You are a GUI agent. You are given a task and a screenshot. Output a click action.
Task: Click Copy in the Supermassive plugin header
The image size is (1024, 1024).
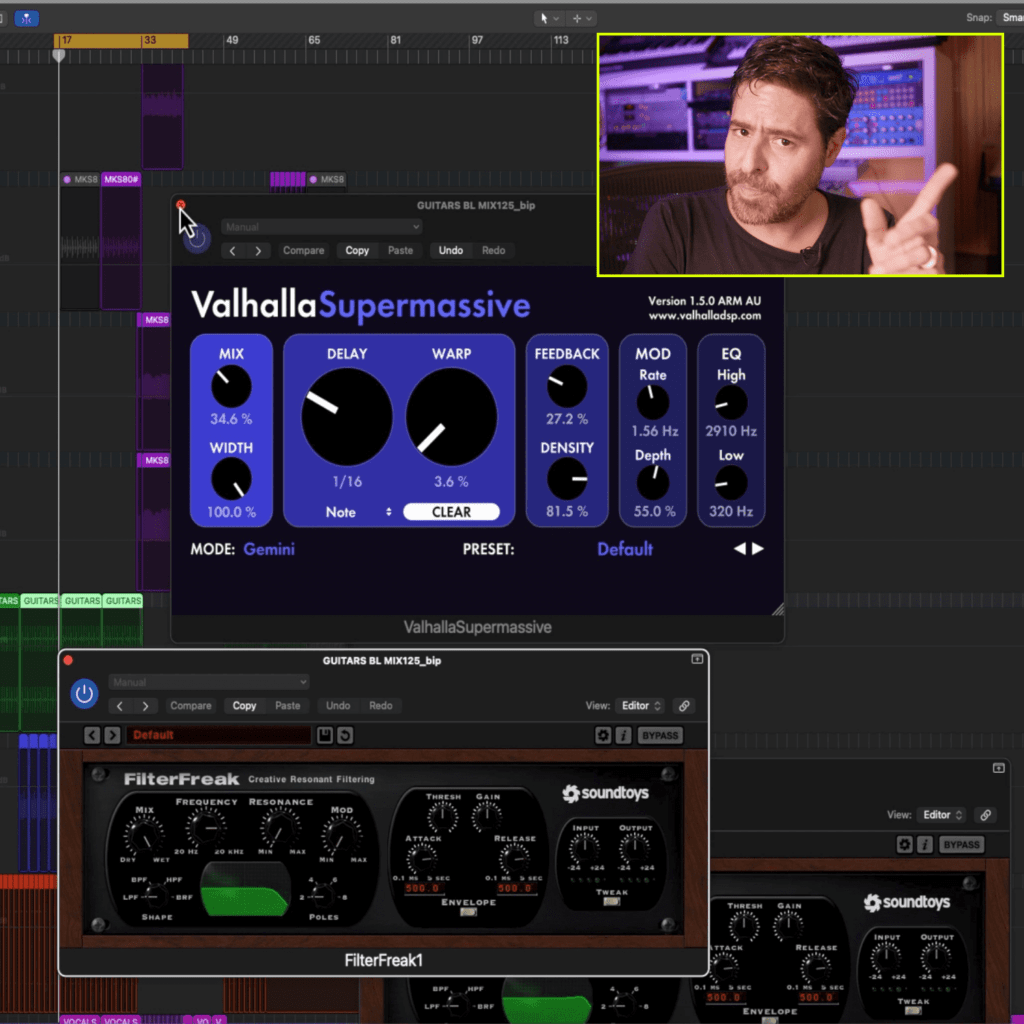tap(356, 250)
